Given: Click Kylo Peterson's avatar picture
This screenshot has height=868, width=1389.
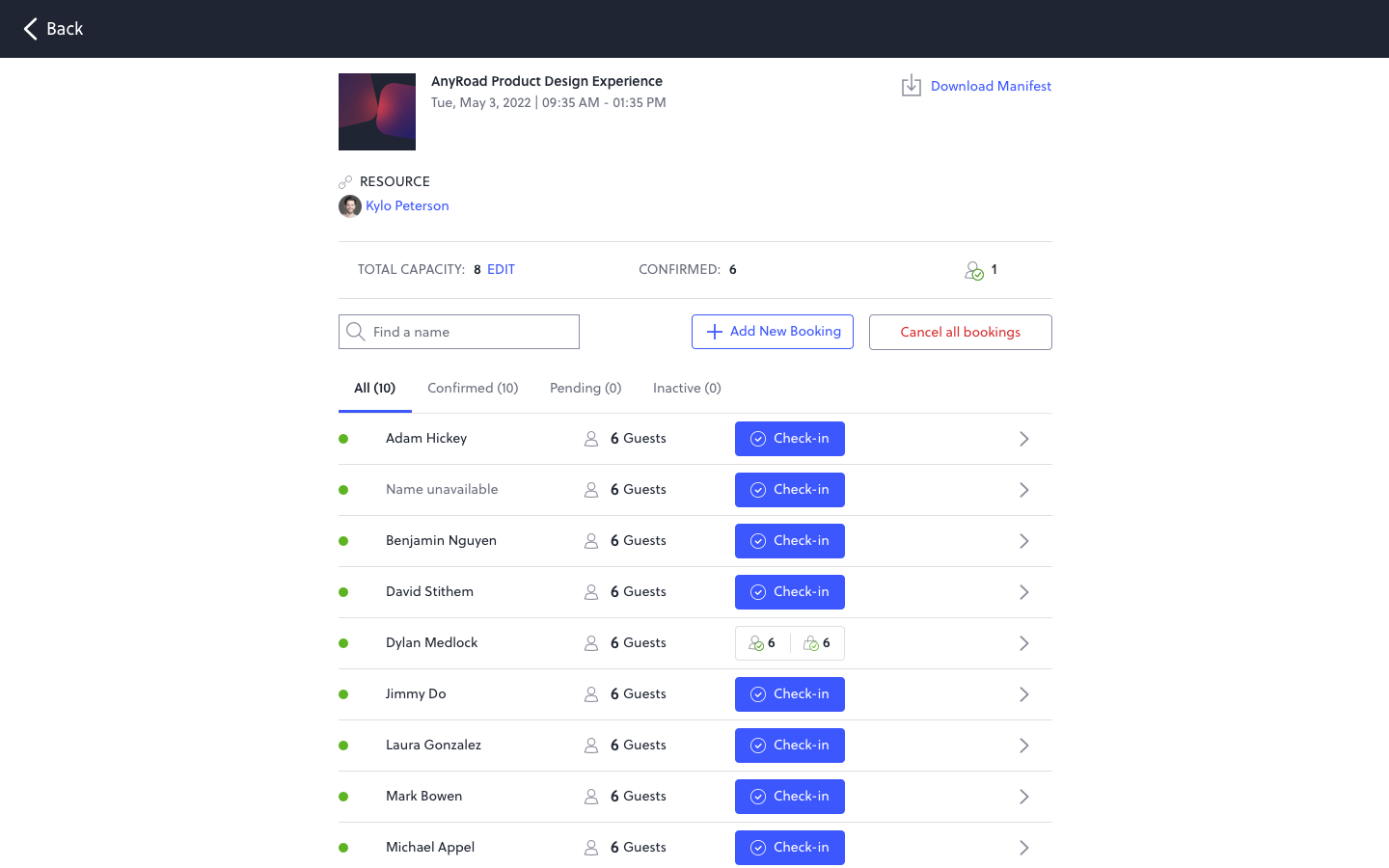Looking at the screenshot, I should [x=349, y=205].
